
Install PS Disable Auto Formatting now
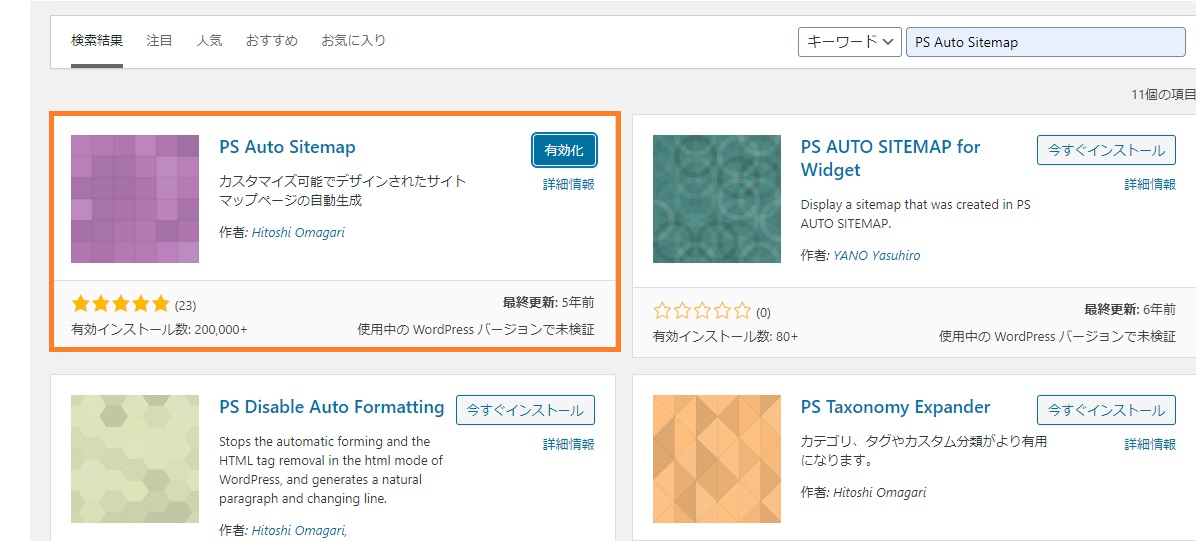tap(526, 410)
